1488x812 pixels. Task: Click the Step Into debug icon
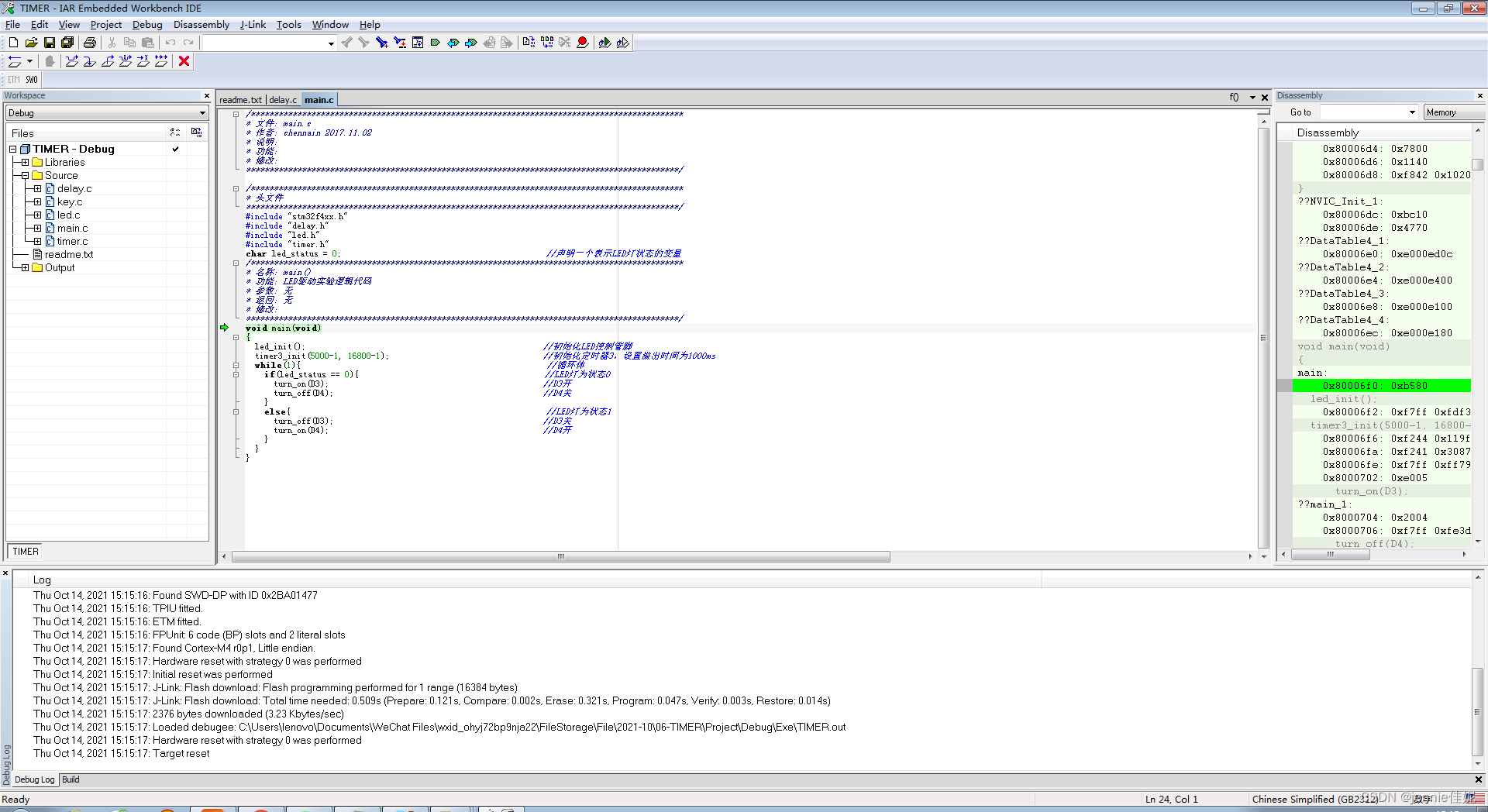click(90, 61)
